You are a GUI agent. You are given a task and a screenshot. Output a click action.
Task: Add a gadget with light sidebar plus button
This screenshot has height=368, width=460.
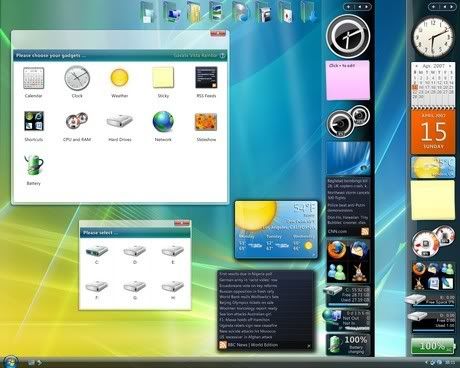[x=434, y=7]
